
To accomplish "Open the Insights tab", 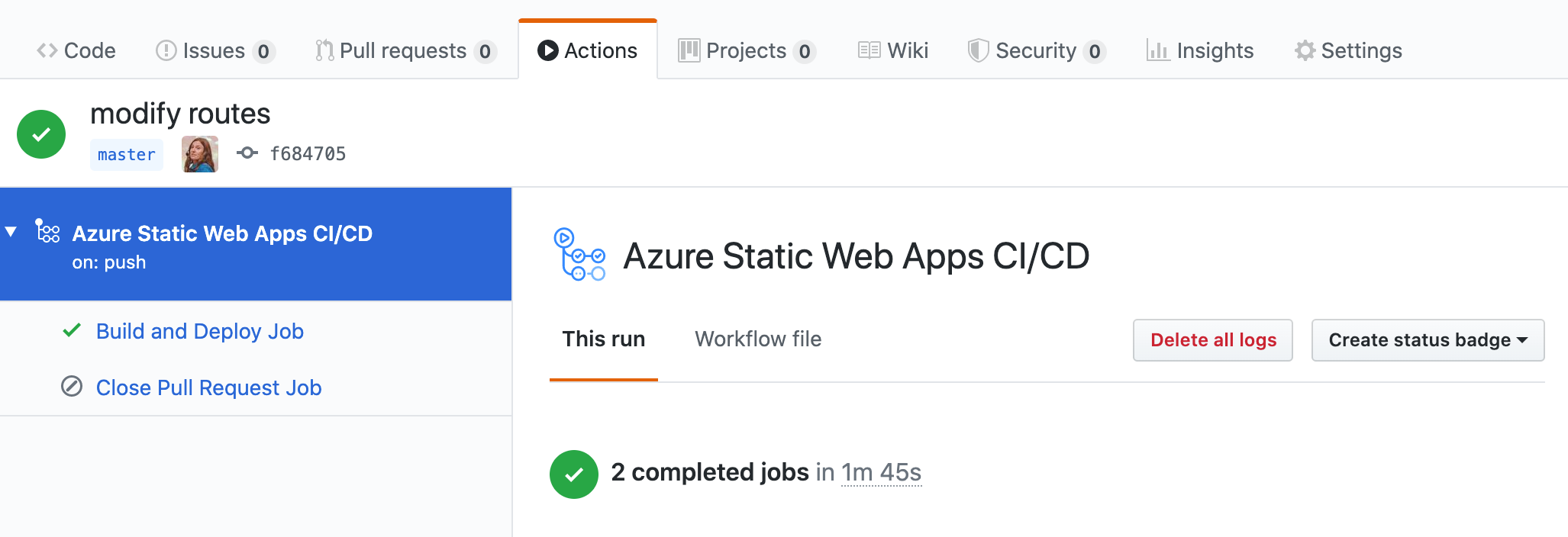I will click(1200, 50).
